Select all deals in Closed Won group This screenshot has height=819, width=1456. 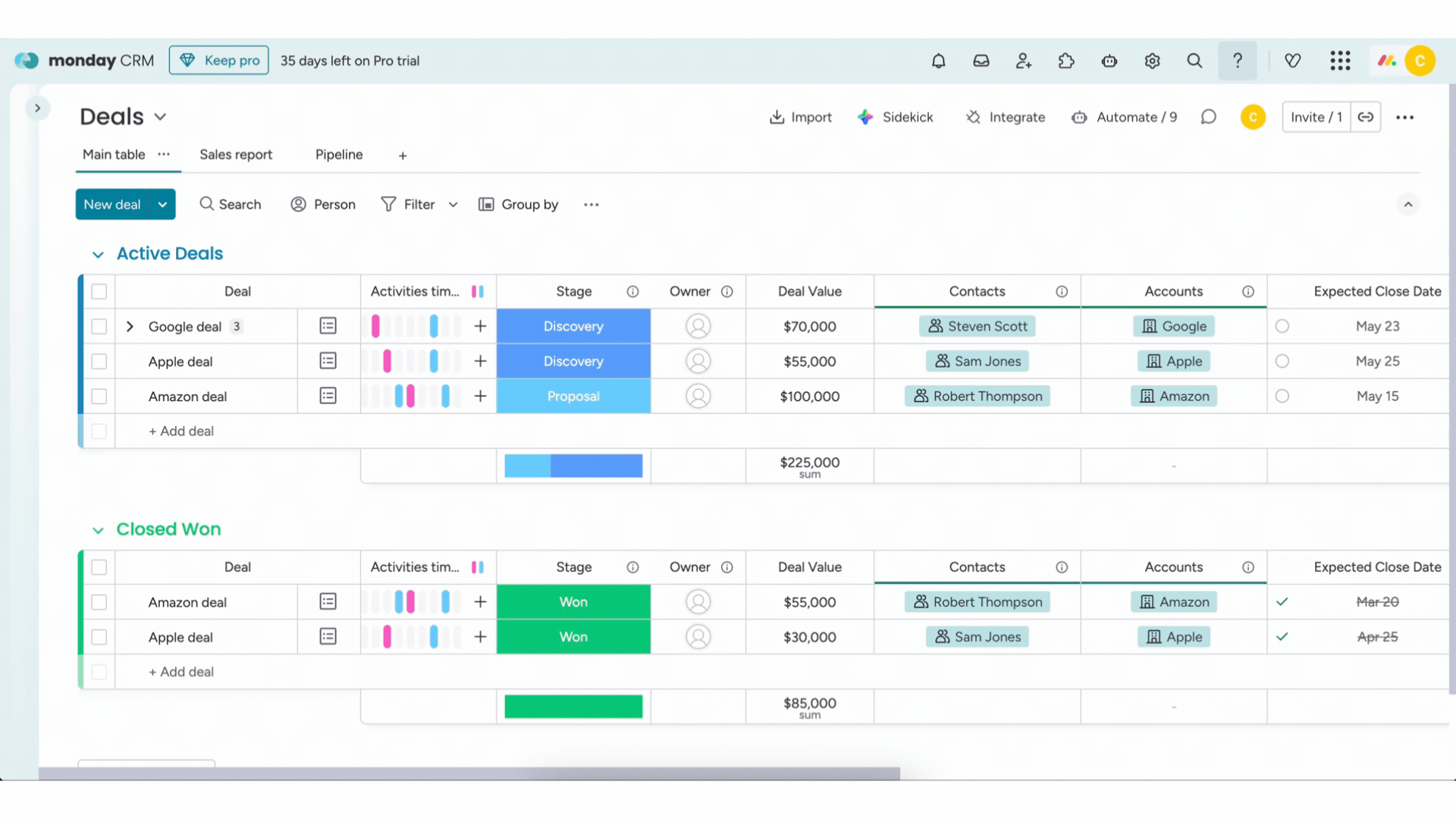pyautogui.click(x=99, y=567)
